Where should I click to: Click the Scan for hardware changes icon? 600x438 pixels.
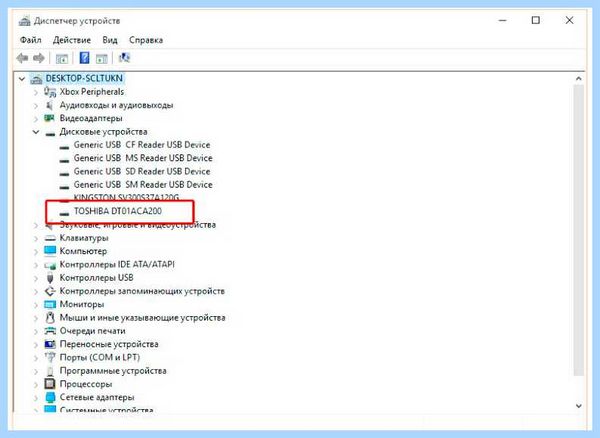124,58
